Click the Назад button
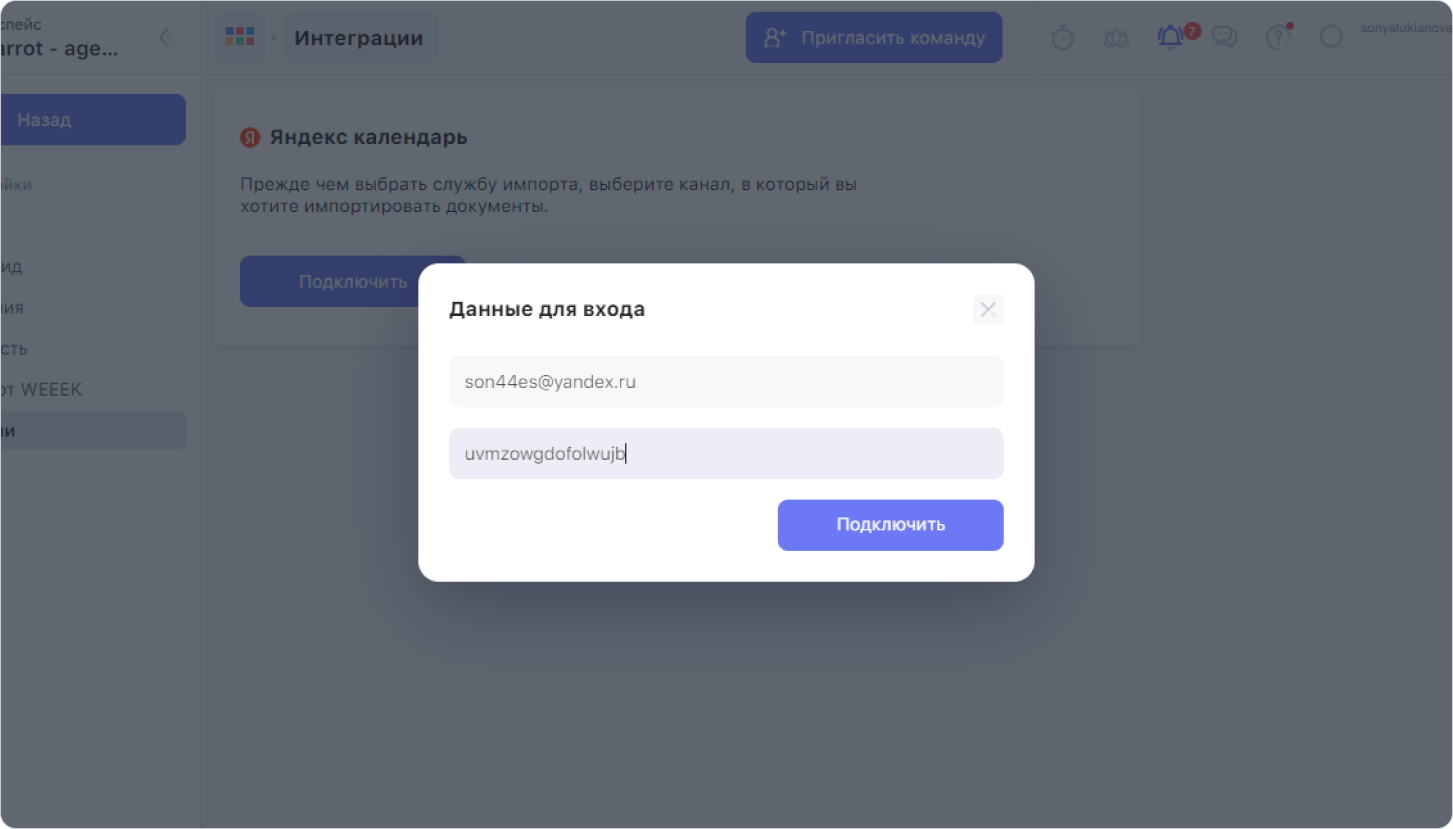 pos(92,119)
